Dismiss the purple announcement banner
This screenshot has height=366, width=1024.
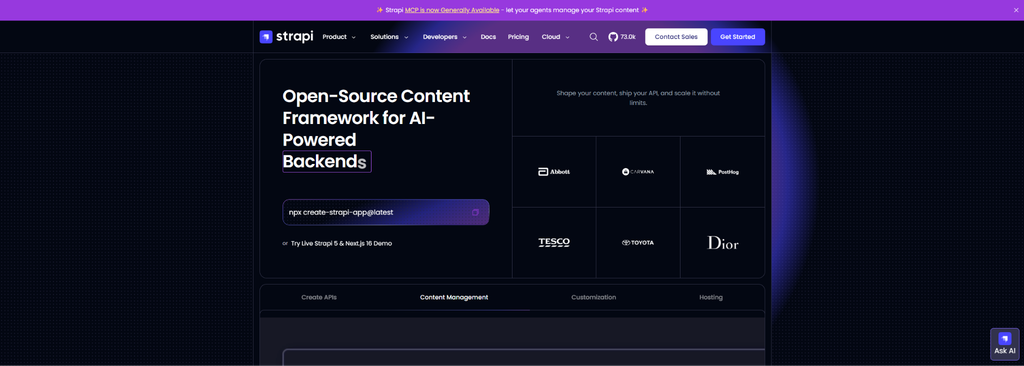pyautogui.click(x=1016, y=10)
